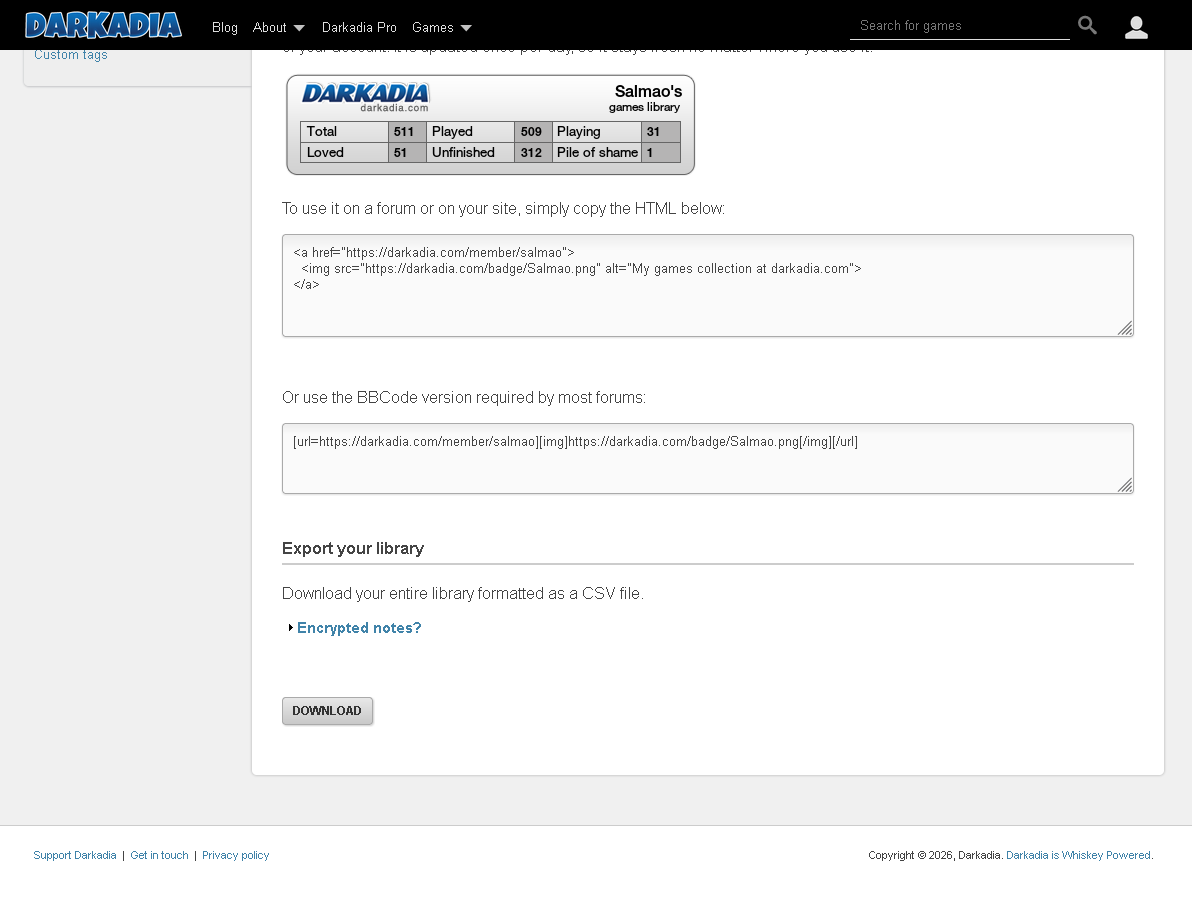Expand the About dropdown menu
Viewport: 1192px width, 918px height.
[x=278, y=27]
